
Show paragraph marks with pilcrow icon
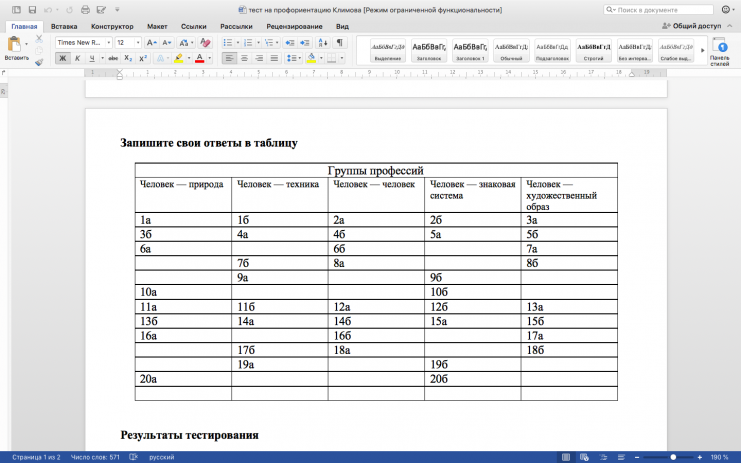[340, 43]
